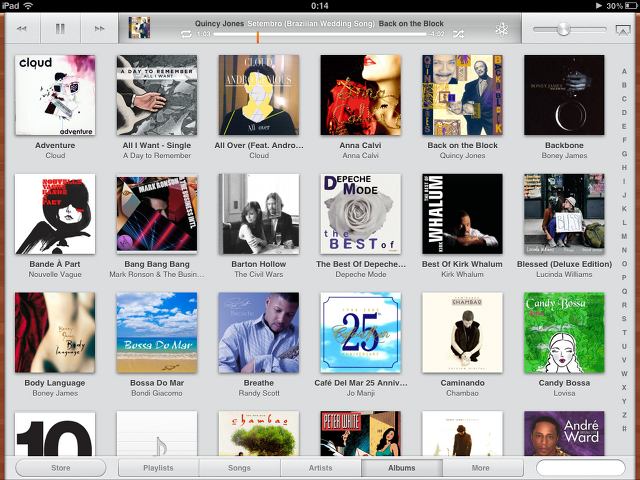Open the Peter White album cover
The height and width of the screenshot is (480, 640).
coord(360,433)
